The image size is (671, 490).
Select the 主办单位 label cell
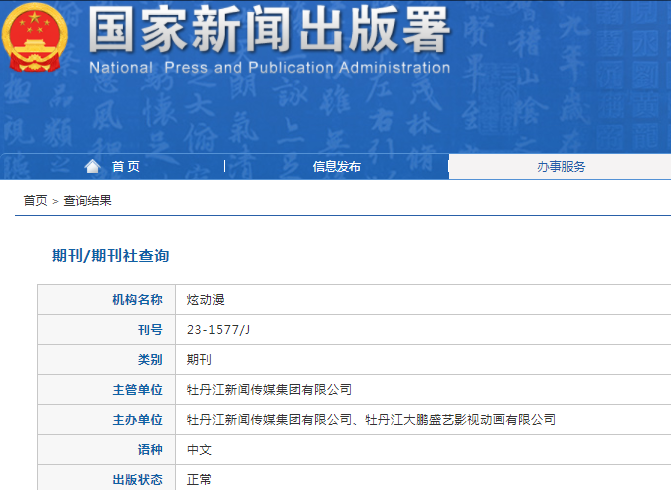pos(107,419)
